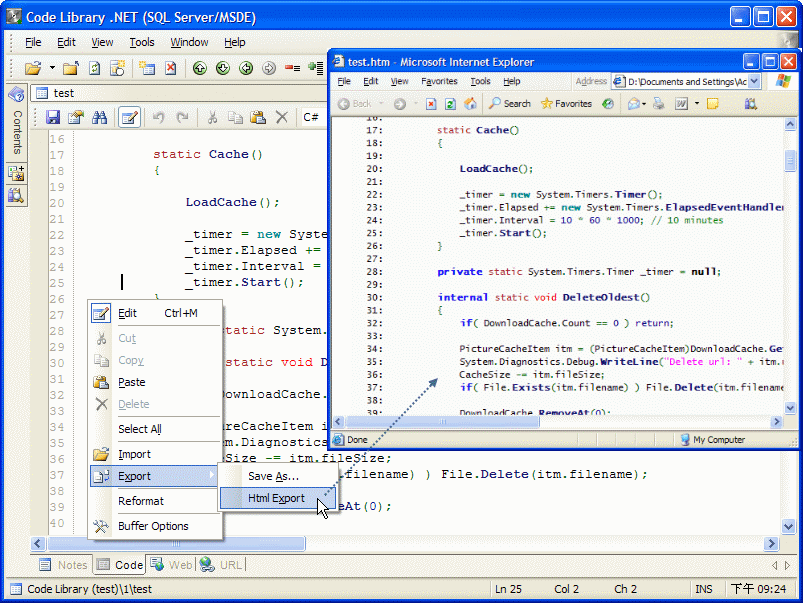Click the Paste clipboard icon in editor toolbar

[258, 117]
